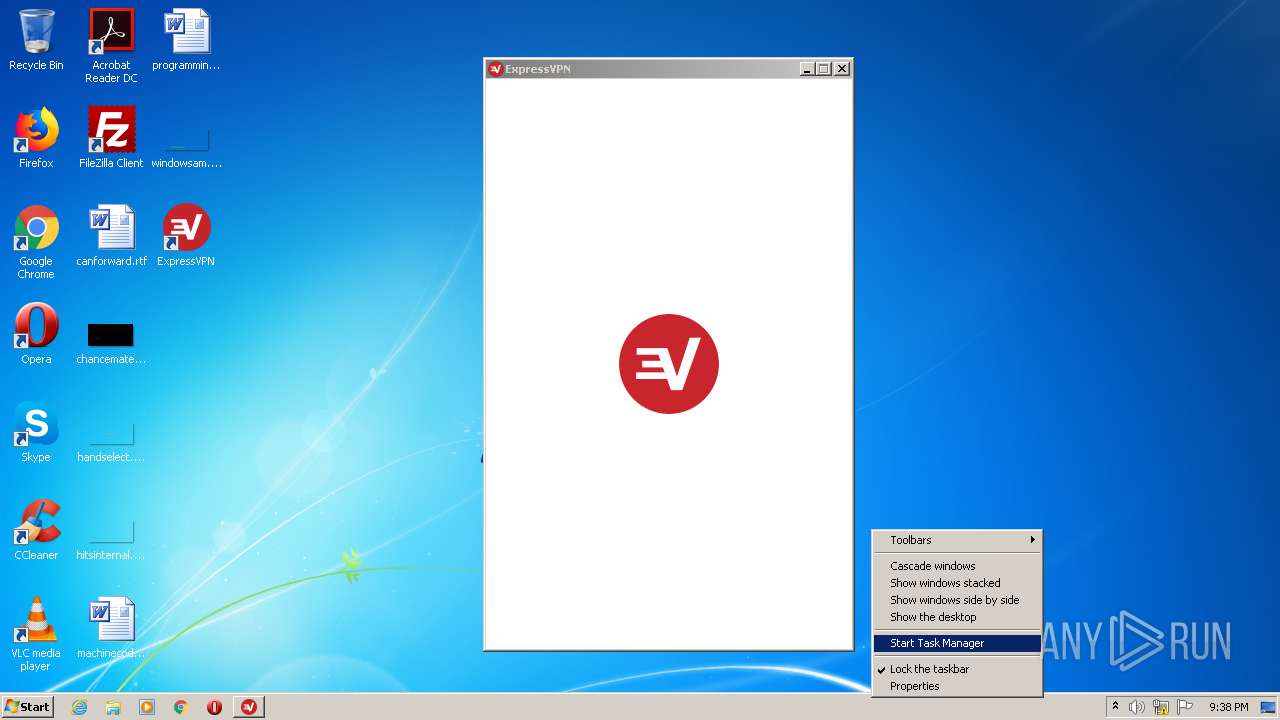Open the ExpressVPN desktop shortcut
The width and height of the screenshot is (1280, 720).
[186, 236]
